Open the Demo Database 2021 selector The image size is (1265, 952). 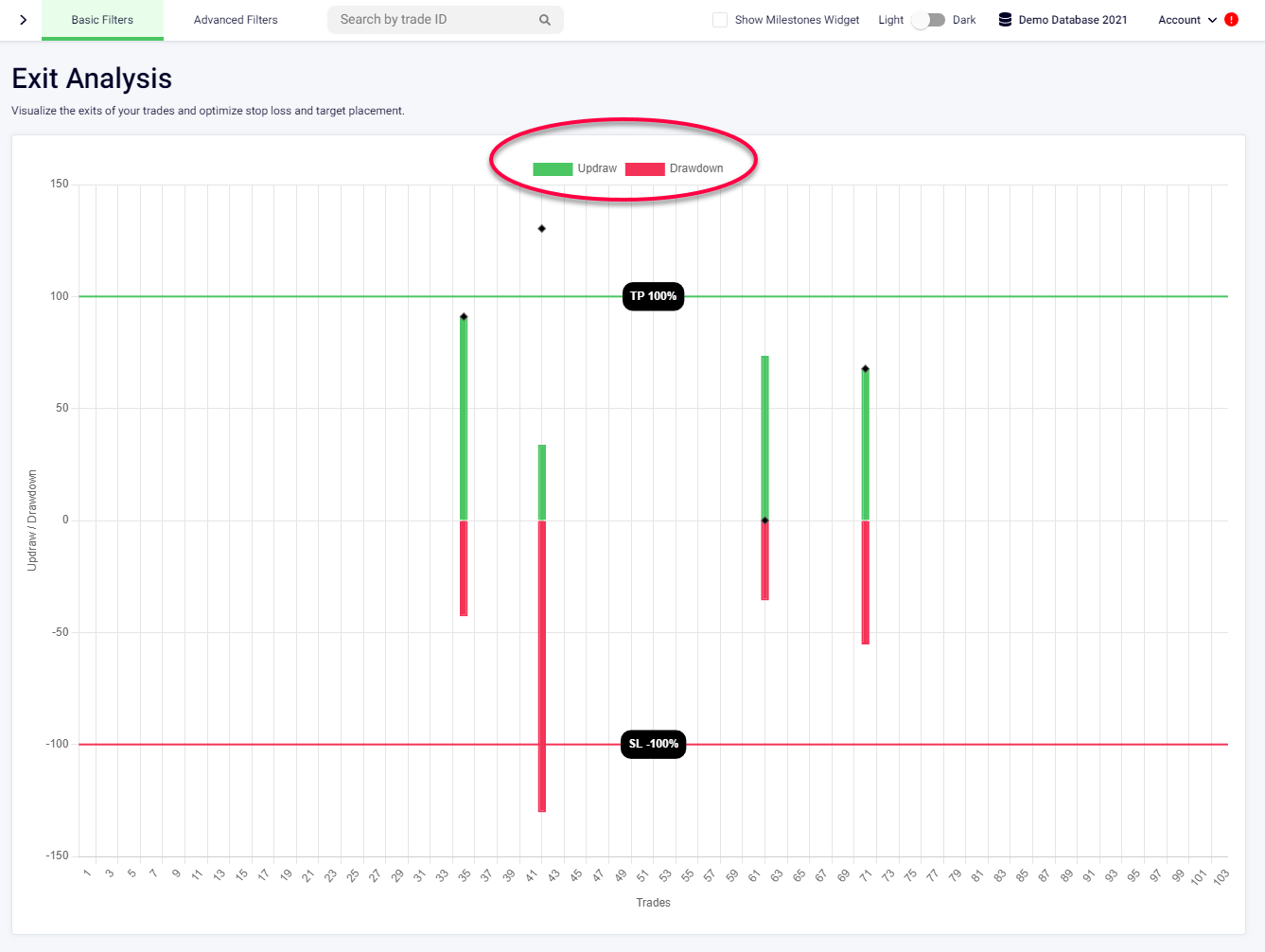(1062, 19)
